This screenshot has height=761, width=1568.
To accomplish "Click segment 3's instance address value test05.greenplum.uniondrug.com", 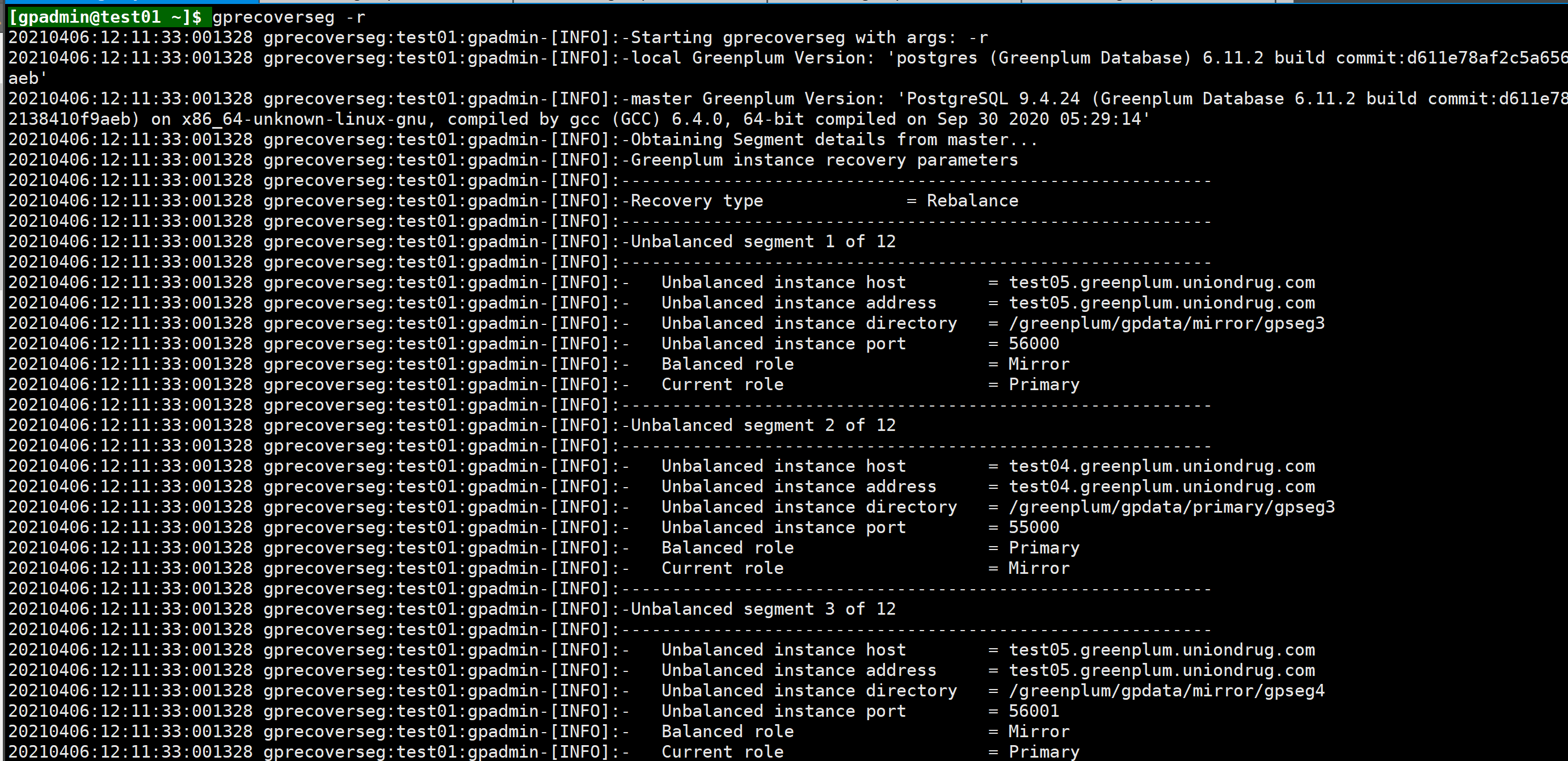I will (x=1162, y=670).
